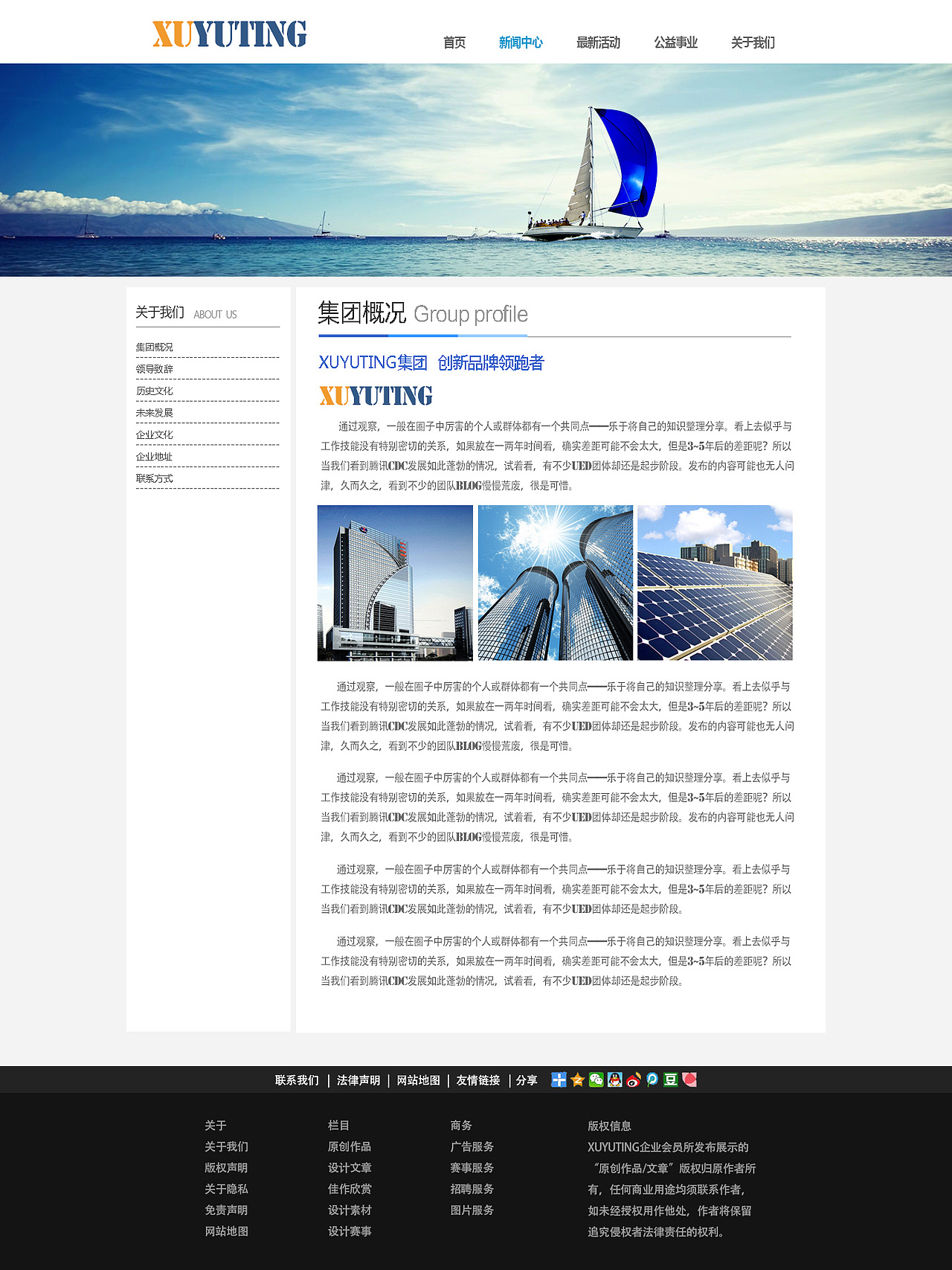Share via the green Douban icon
952x1270 pixels.
click(670, 1080)
